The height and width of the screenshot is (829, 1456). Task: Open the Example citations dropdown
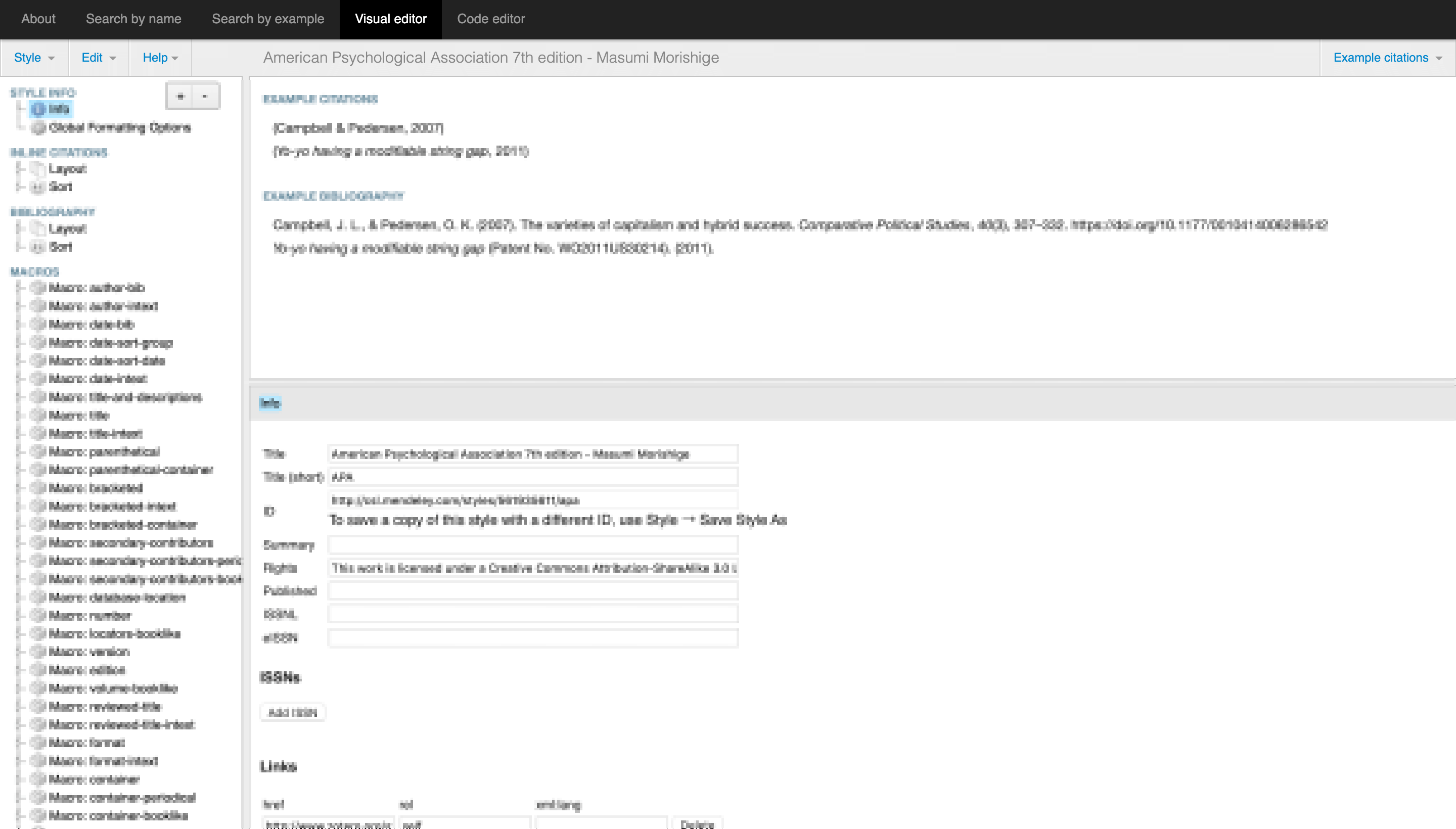(1388, 58)
